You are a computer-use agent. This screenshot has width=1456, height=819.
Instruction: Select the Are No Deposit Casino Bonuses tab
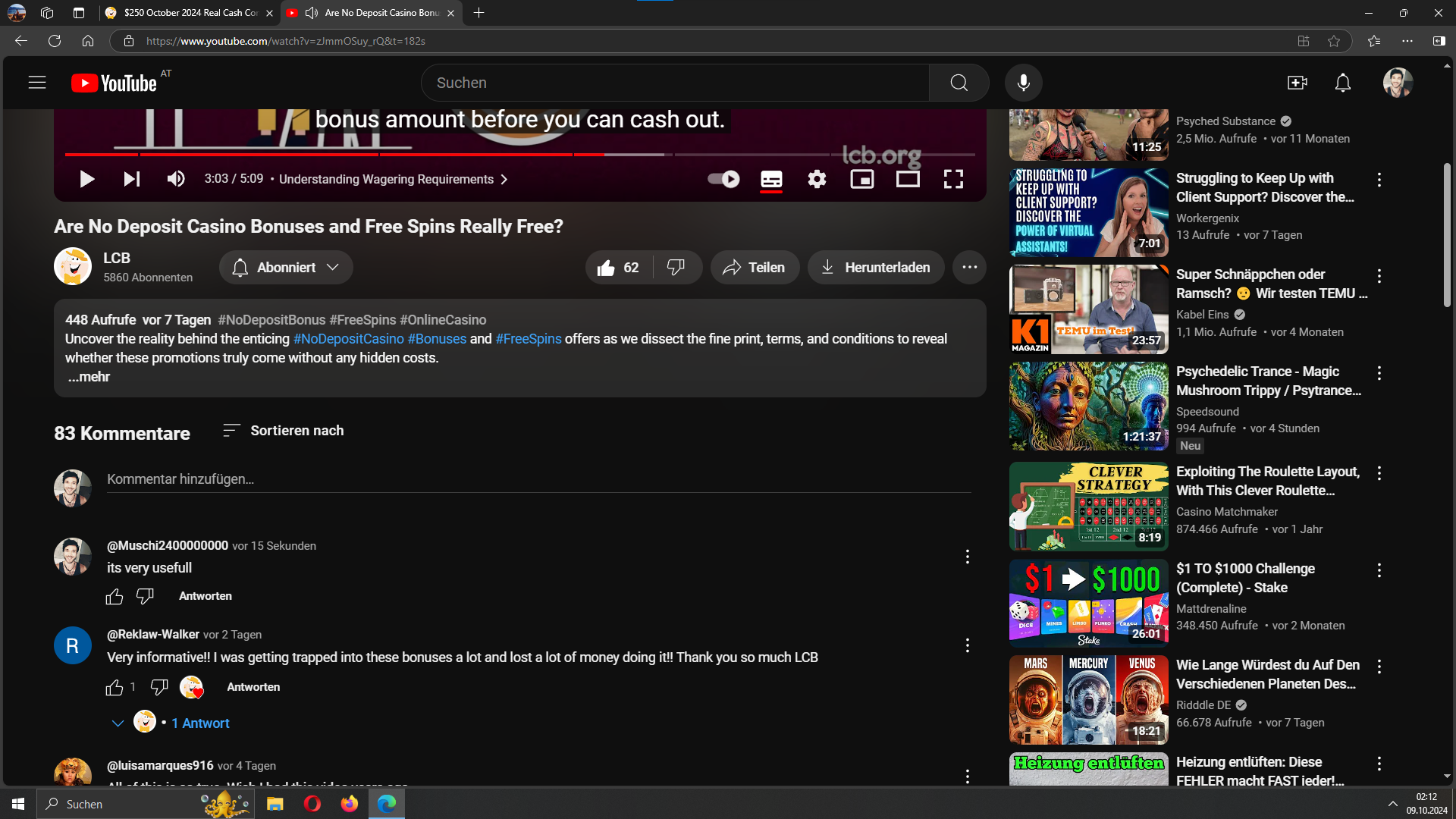(x=372, y=13)
